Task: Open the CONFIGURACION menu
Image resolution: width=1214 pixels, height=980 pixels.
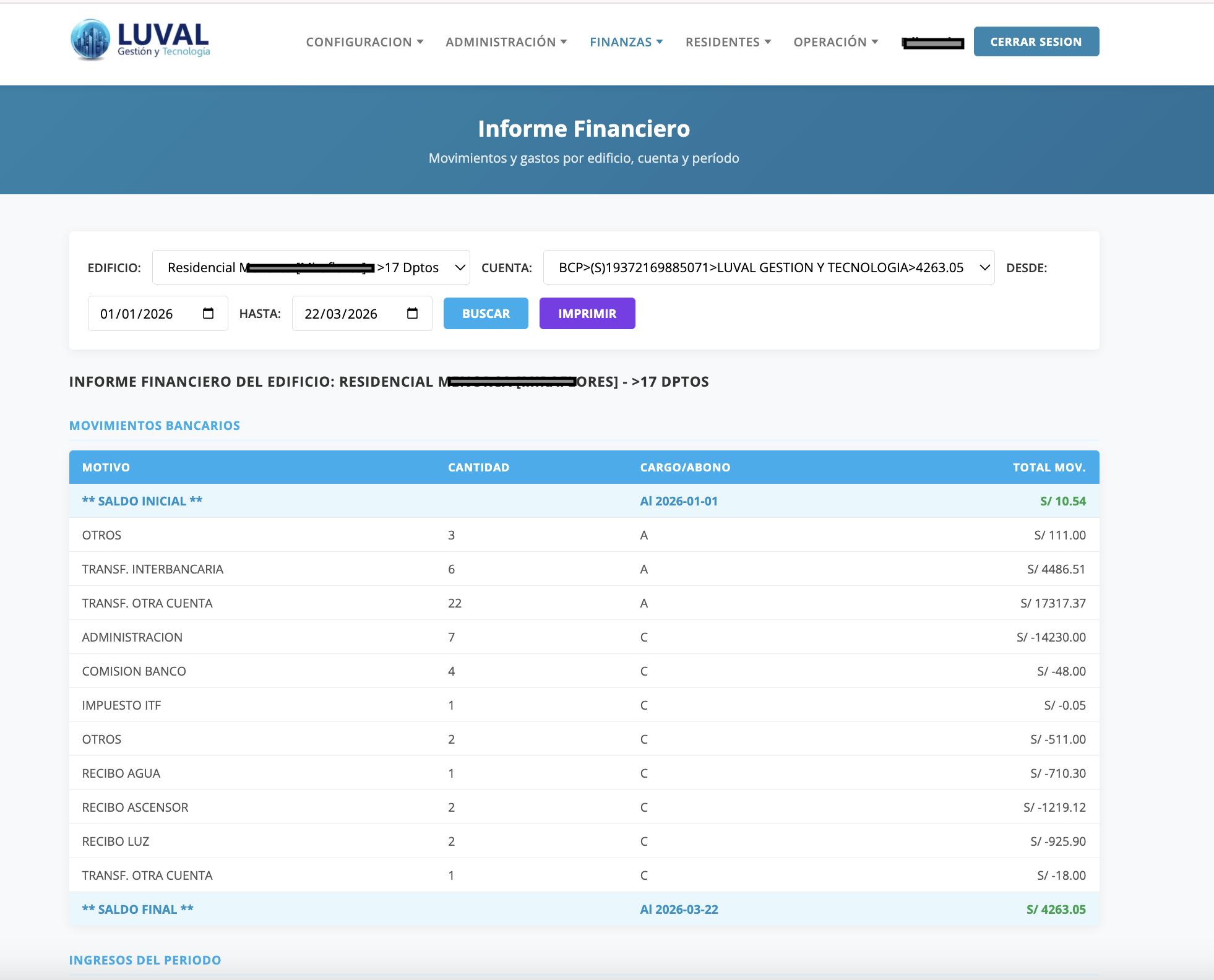Action: [x=364, y=42]
